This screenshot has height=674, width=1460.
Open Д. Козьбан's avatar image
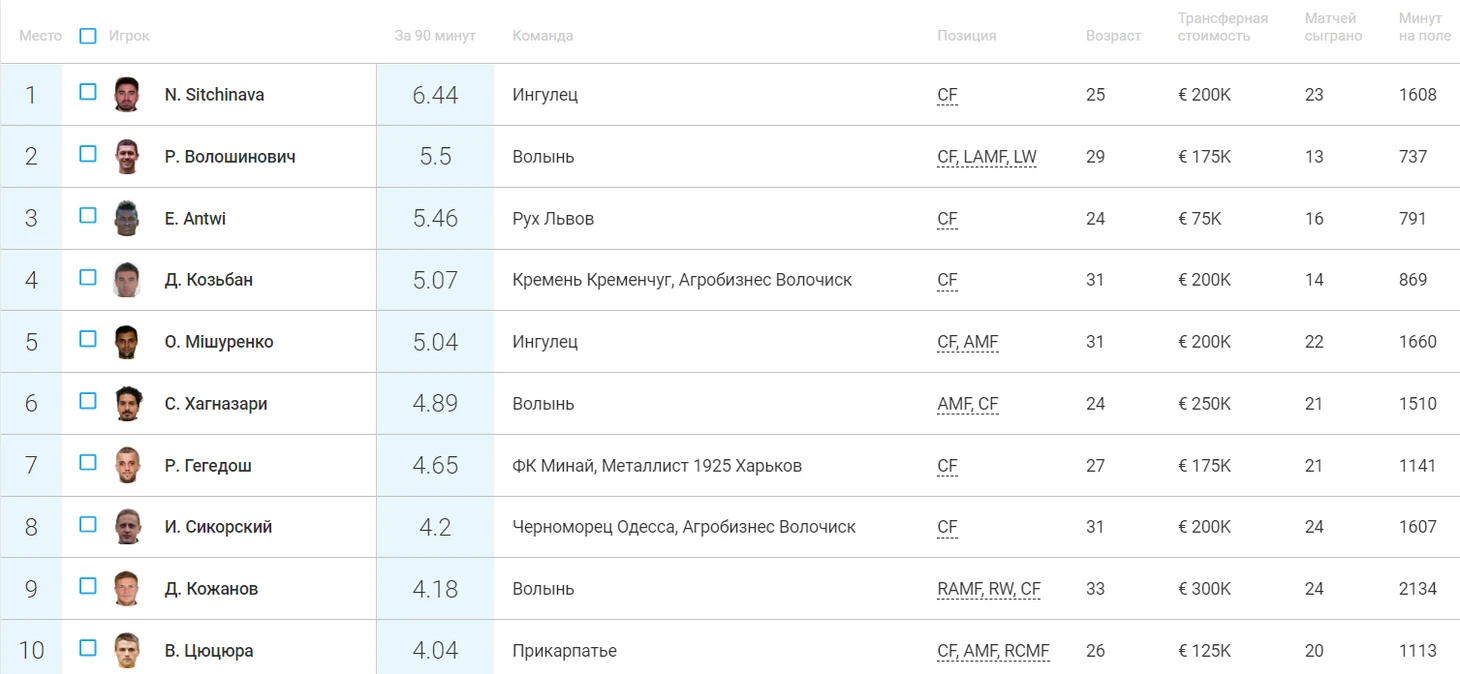pos(126,280)
